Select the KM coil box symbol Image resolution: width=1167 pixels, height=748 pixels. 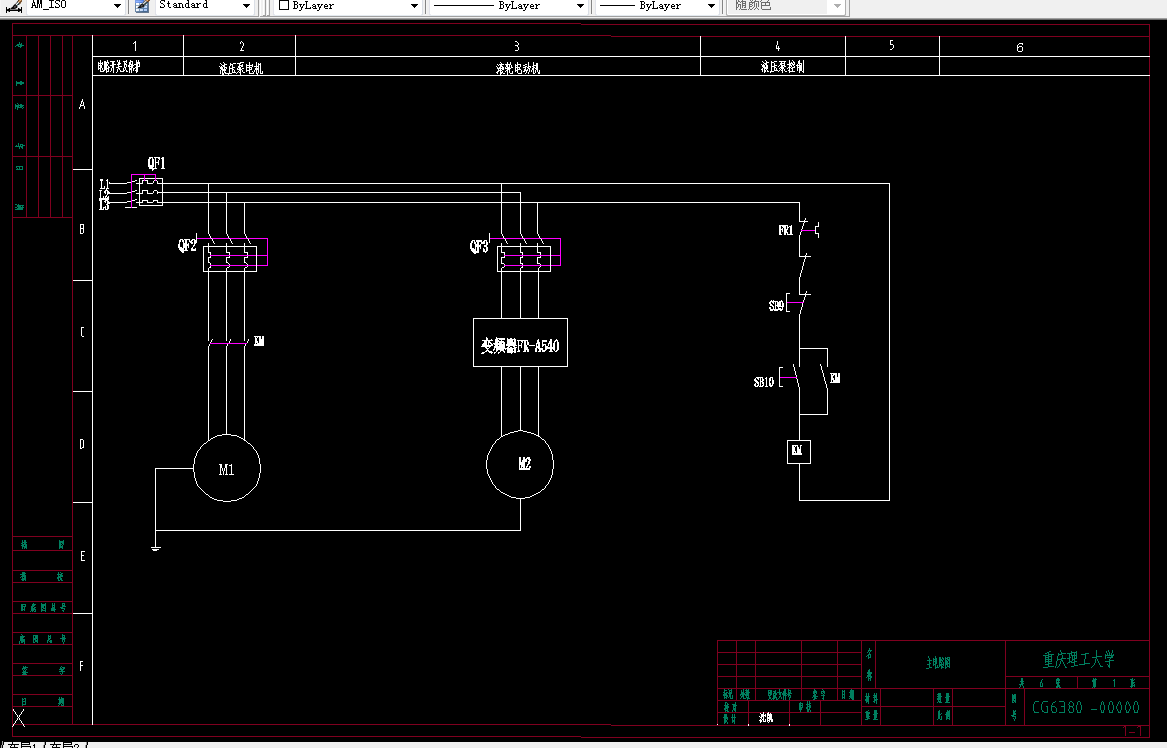799,451
